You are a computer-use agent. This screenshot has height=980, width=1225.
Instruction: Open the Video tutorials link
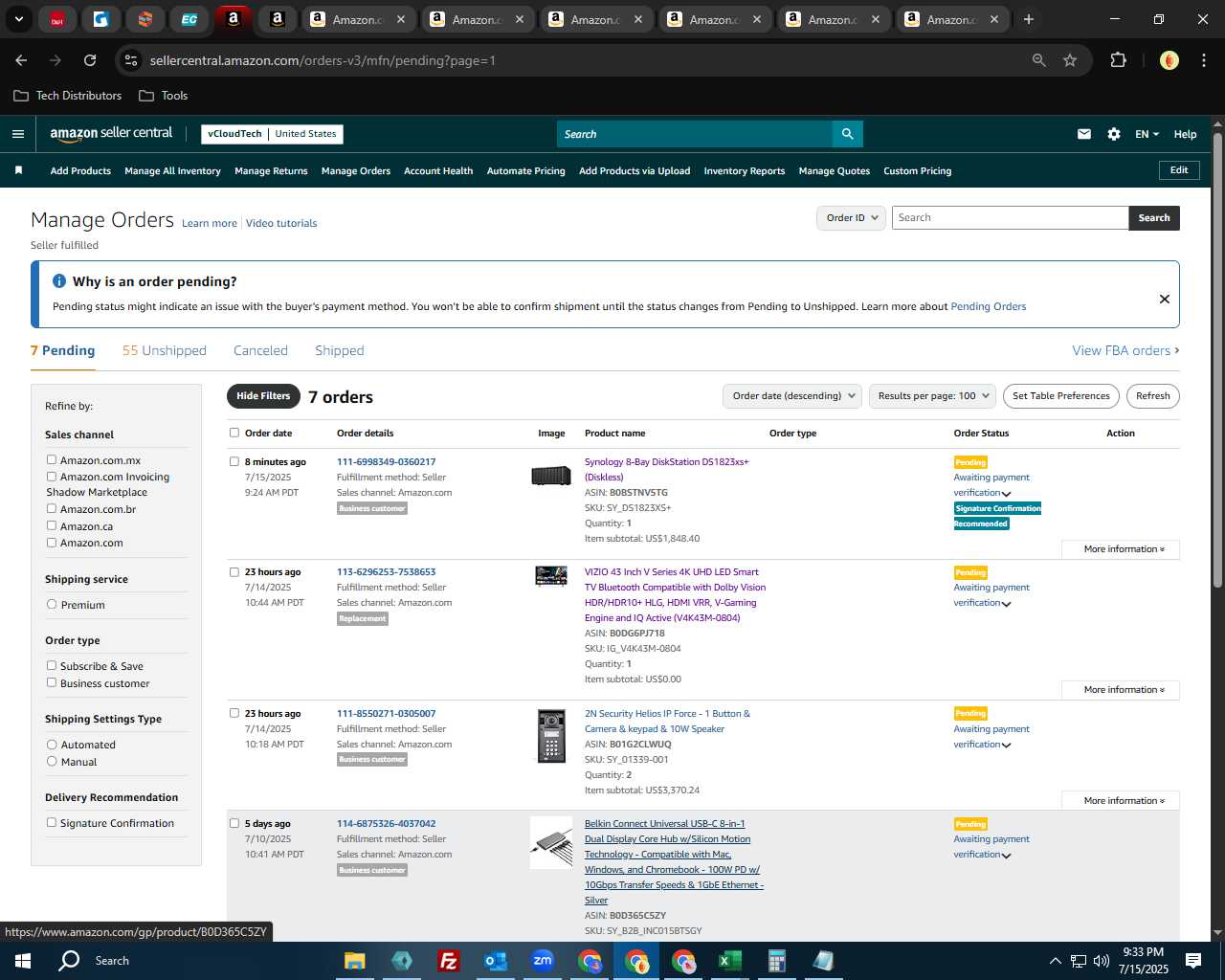coord(281,223)
